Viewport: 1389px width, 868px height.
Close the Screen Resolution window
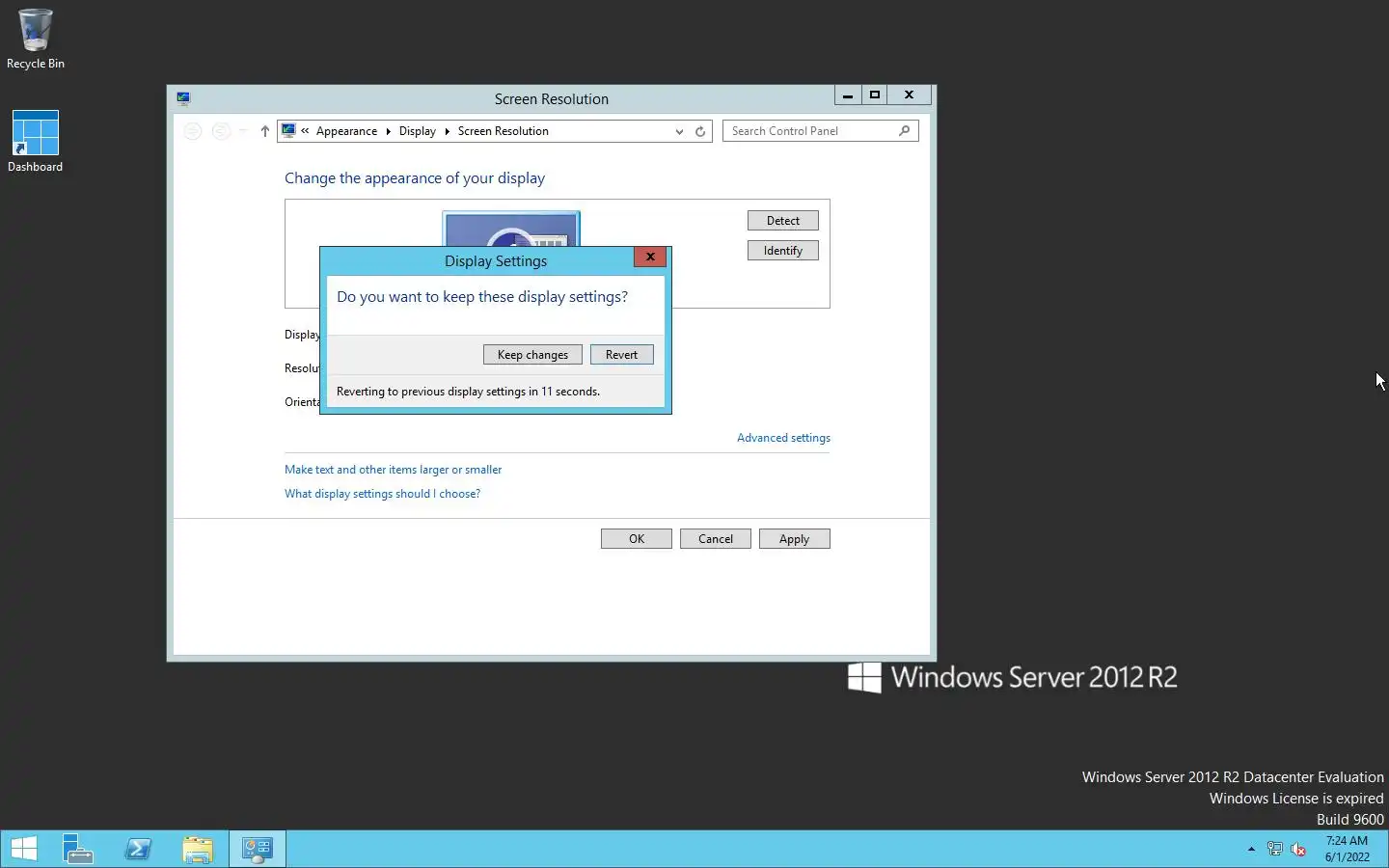tap(909, 95)
